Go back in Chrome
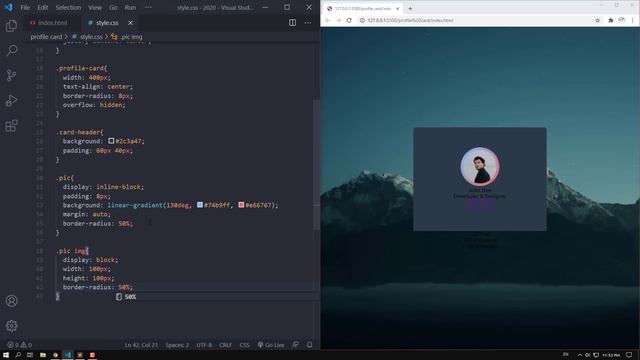The width and height of the screenshot is (640, 360). 328,20
